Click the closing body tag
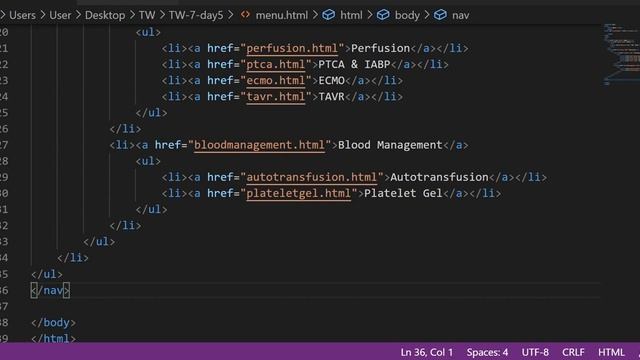The width and height of the screenshot is (640, 360). tap(53, 322)
